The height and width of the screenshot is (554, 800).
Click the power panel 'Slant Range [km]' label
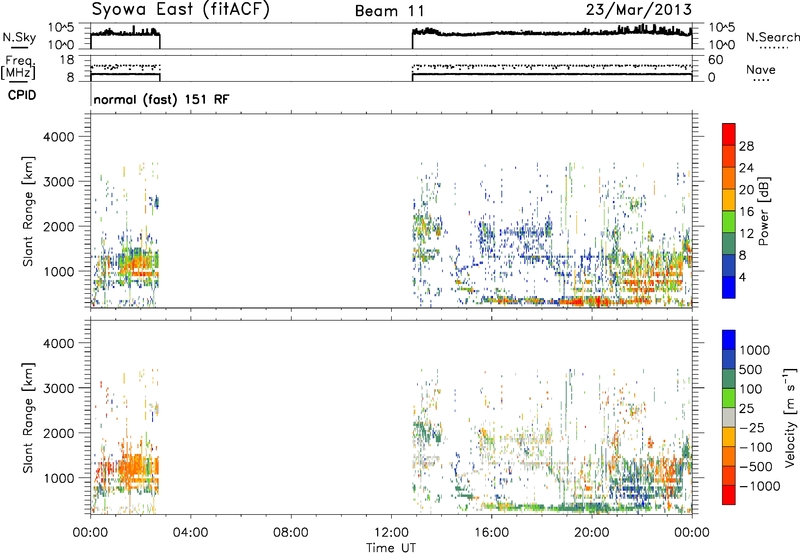point(28,211)
